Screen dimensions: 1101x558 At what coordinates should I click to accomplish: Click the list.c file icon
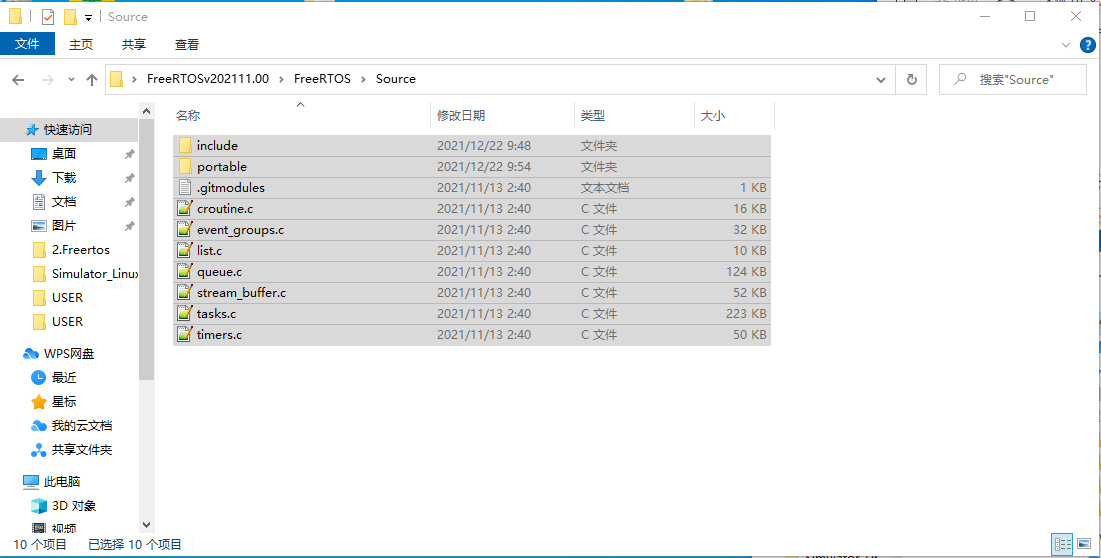[x=185, y=251]
